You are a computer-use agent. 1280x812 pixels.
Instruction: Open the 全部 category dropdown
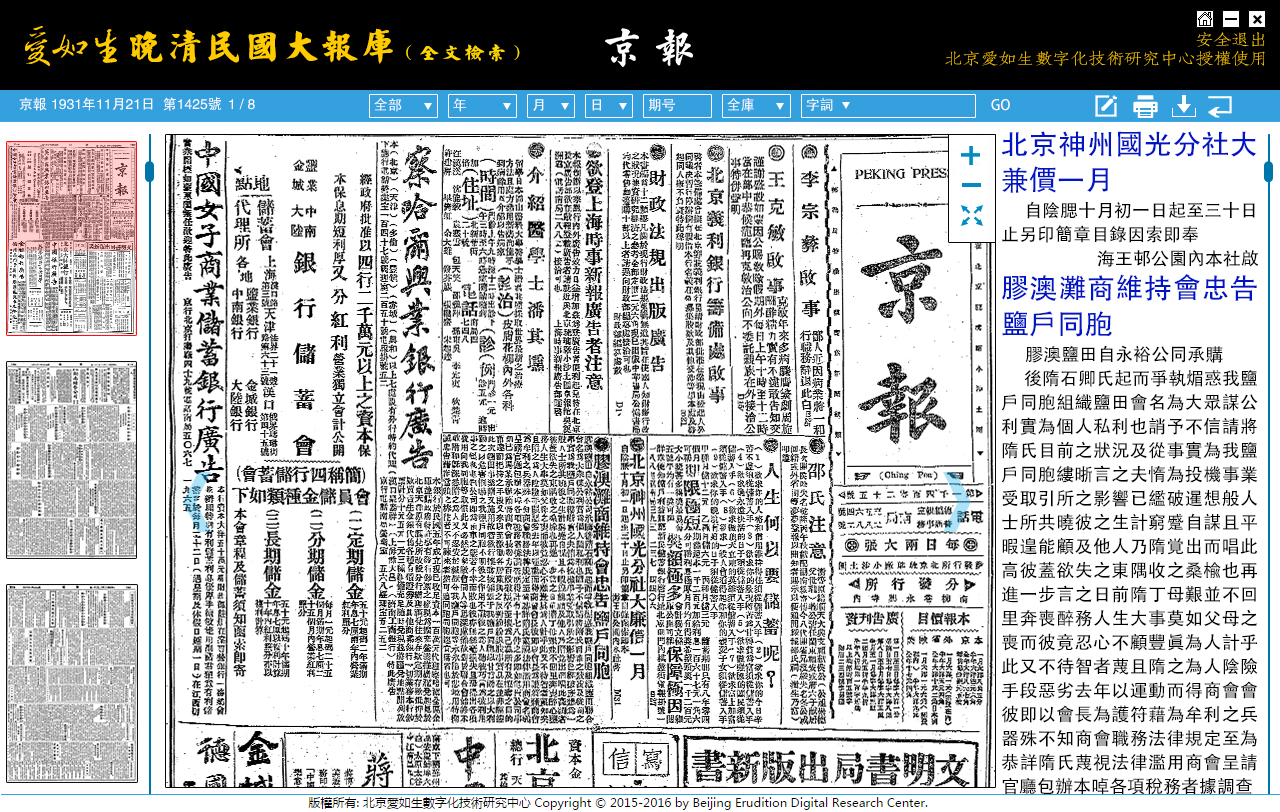[403, 105]
